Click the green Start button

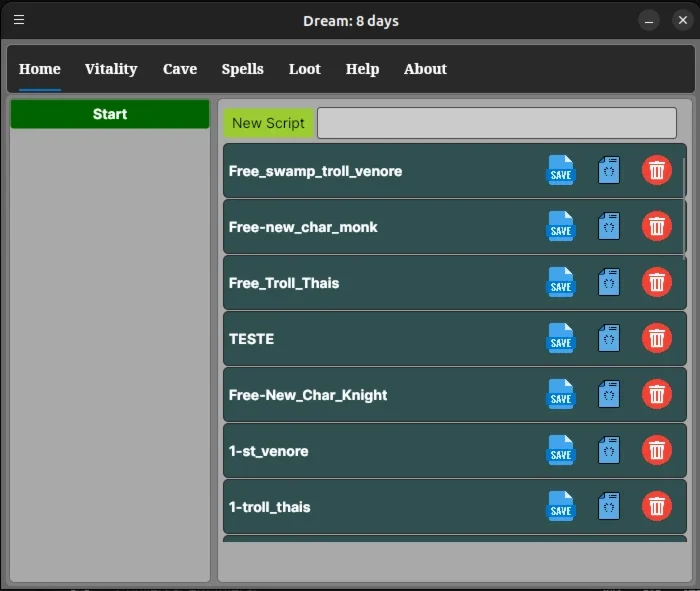[x=110, y=114]
